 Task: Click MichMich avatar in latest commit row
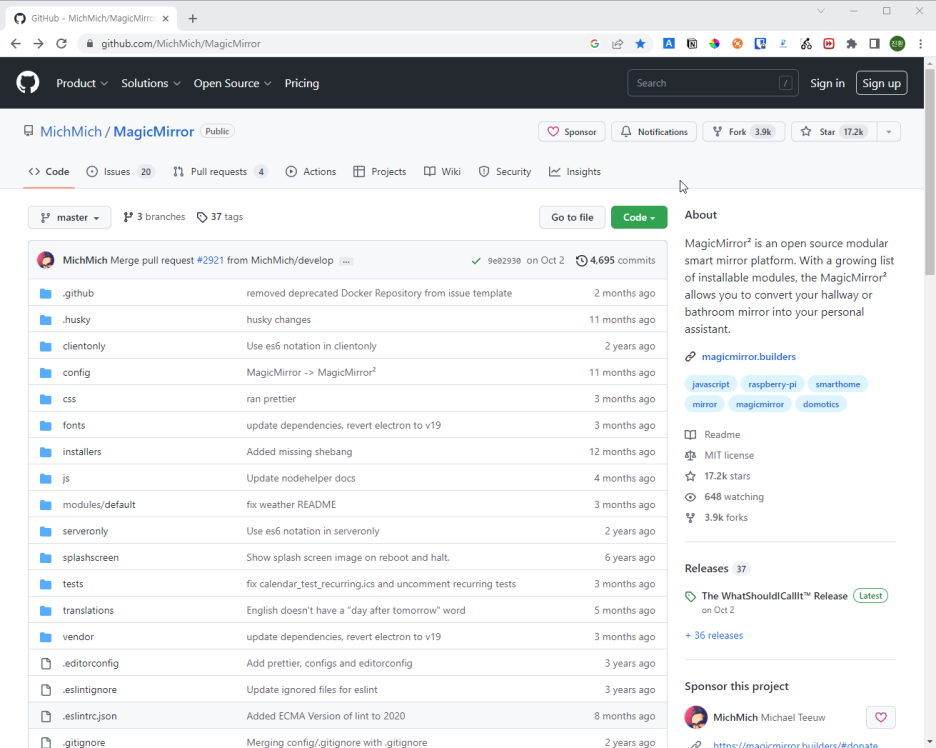tap(46, 260)
